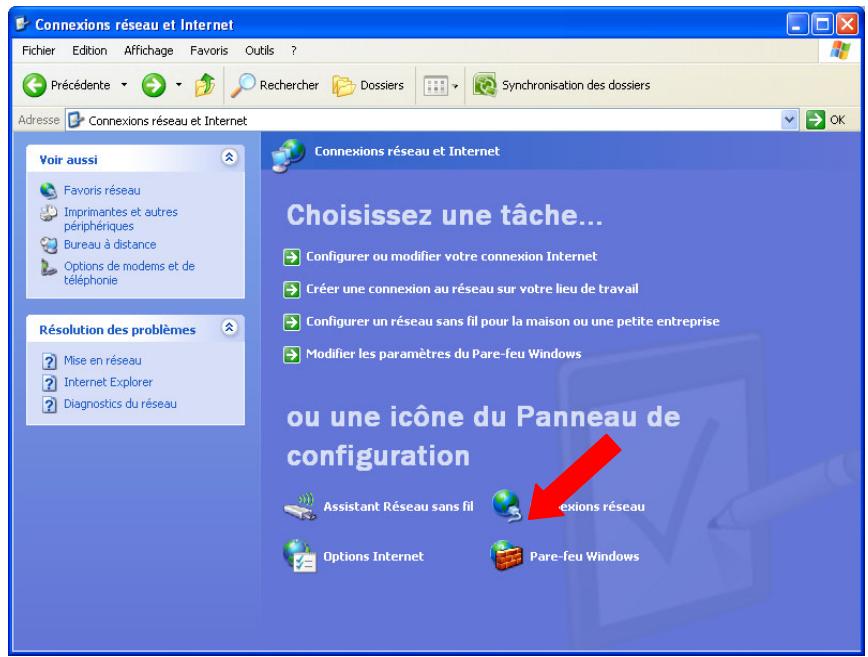Viewport: 868px width, 657px height.
Task: Open Favoris réseau globe icon
Action: [48, 190]
